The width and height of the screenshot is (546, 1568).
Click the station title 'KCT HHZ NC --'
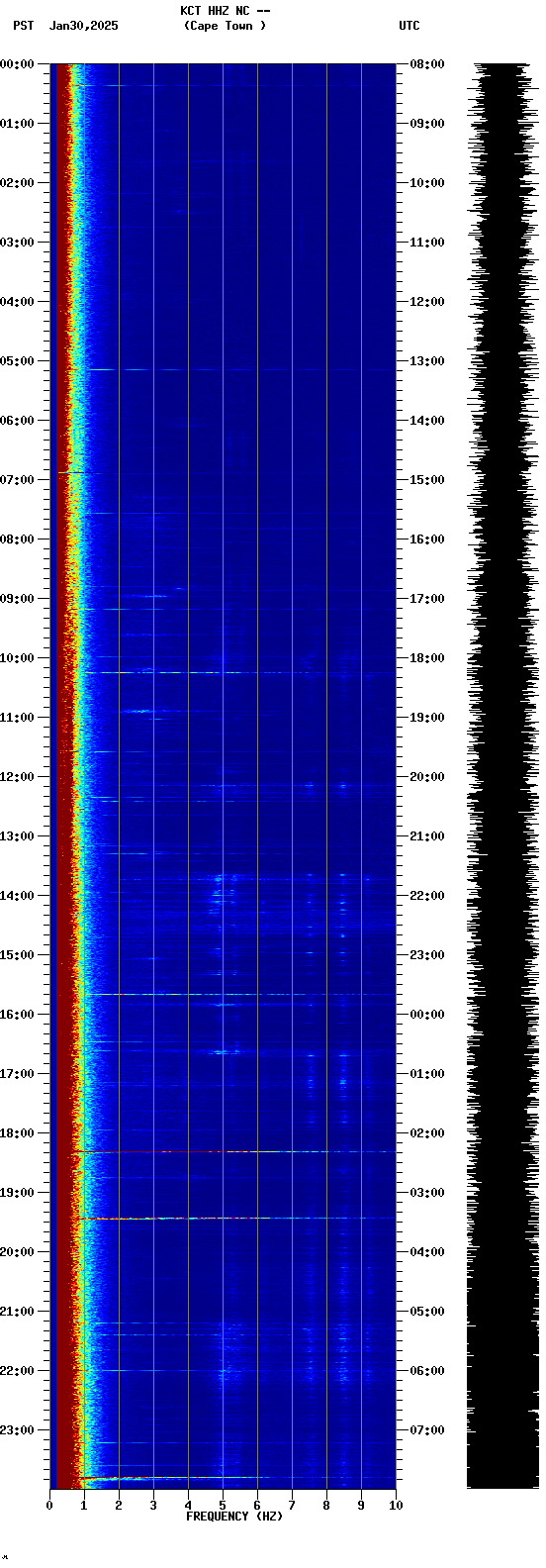[225, 11]
